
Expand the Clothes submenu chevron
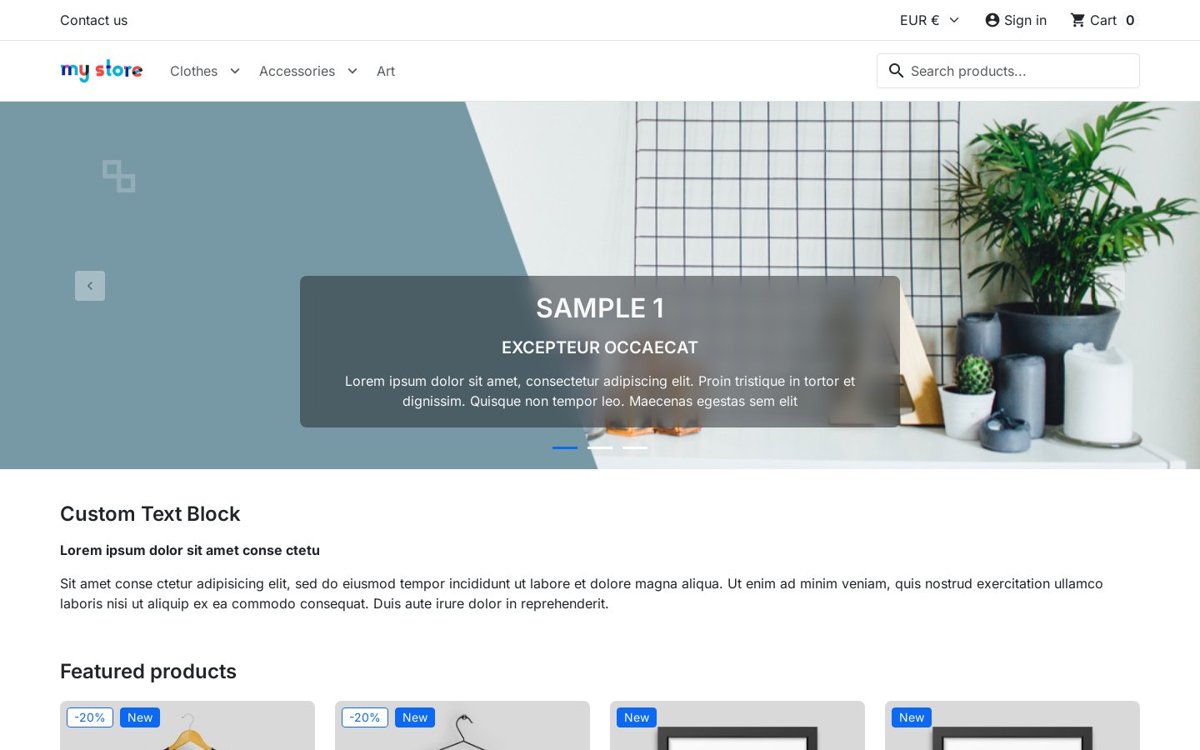(x=235, y=71)
